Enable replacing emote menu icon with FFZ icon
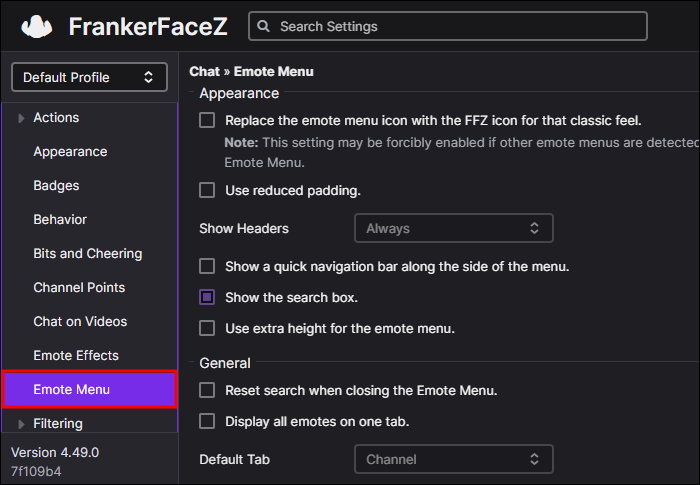 207,120
